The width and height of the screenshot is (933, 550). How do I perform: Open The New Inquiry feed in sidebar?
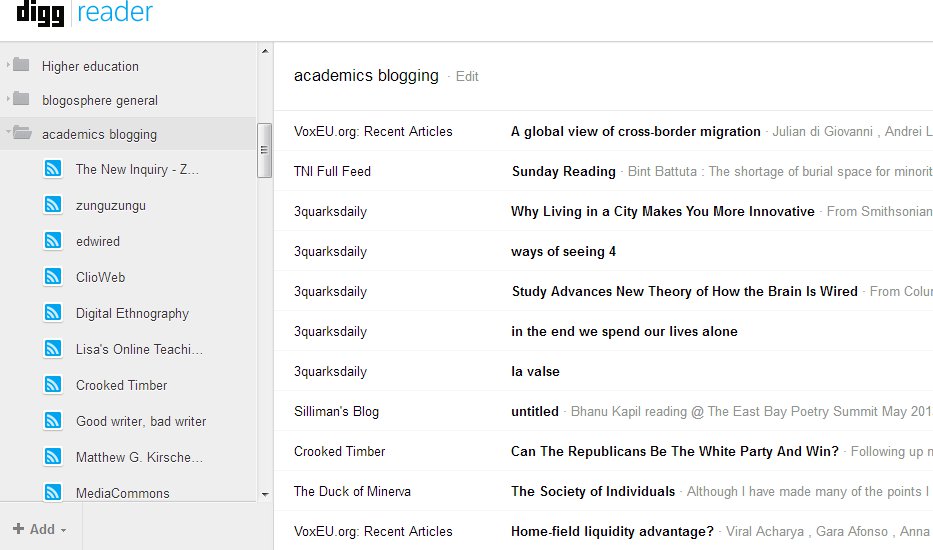pos(137,170)
